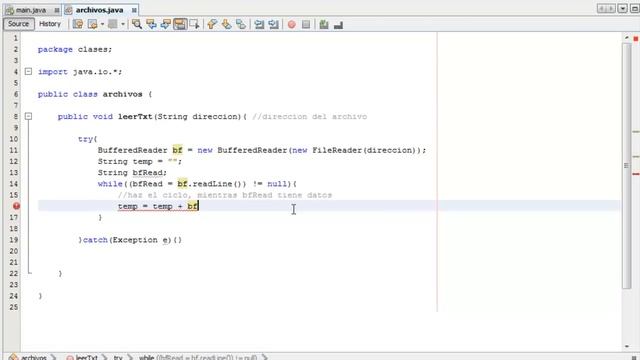Click the scrollbar up arrow
This screenshot has height=360, width=640.
point(627,38)
